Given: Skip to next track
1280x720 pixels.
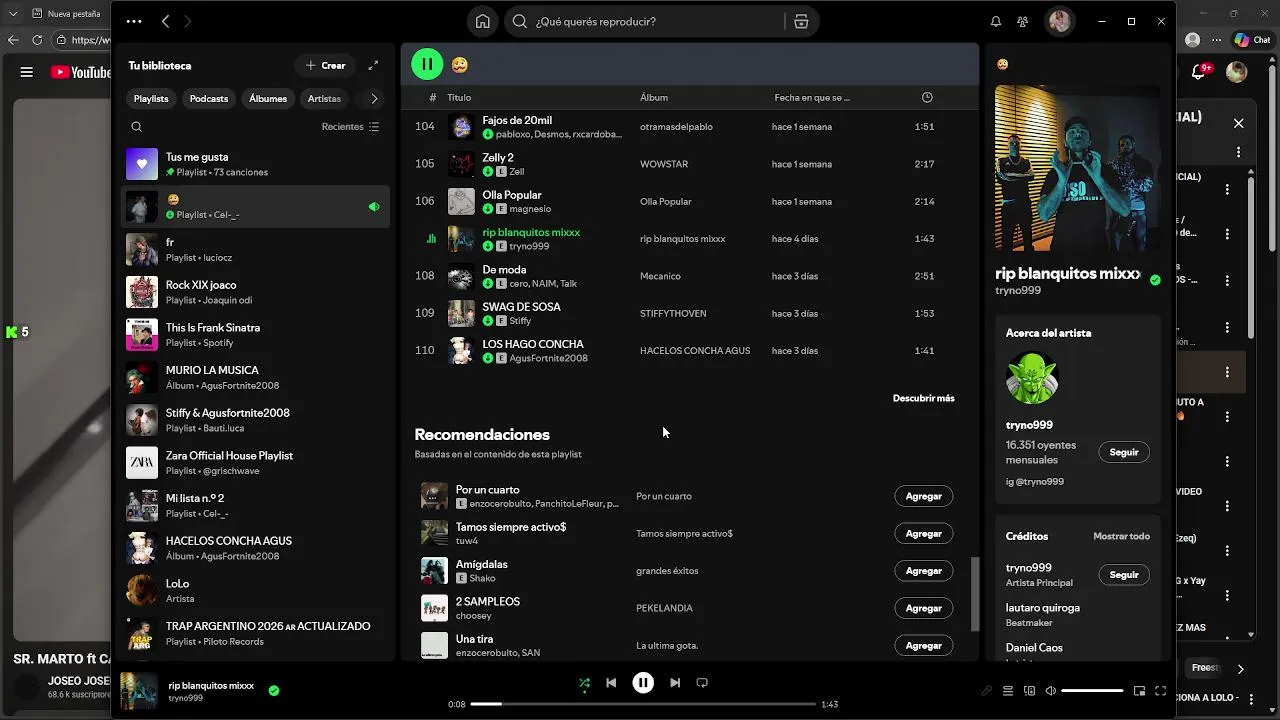Looking at the screenshot, I should [675, 683].
